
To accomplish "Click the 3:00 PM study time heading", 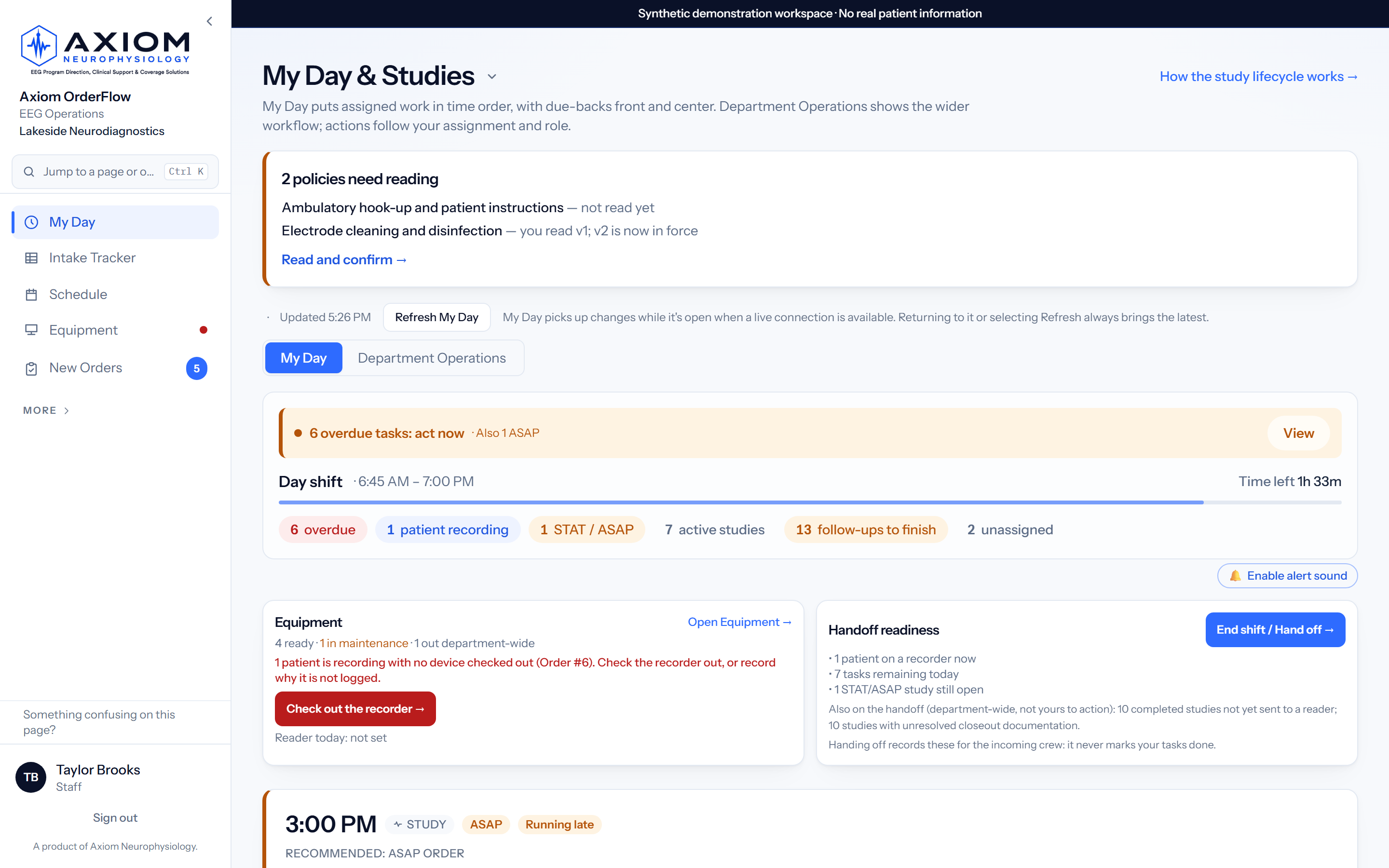I will 330,825.
